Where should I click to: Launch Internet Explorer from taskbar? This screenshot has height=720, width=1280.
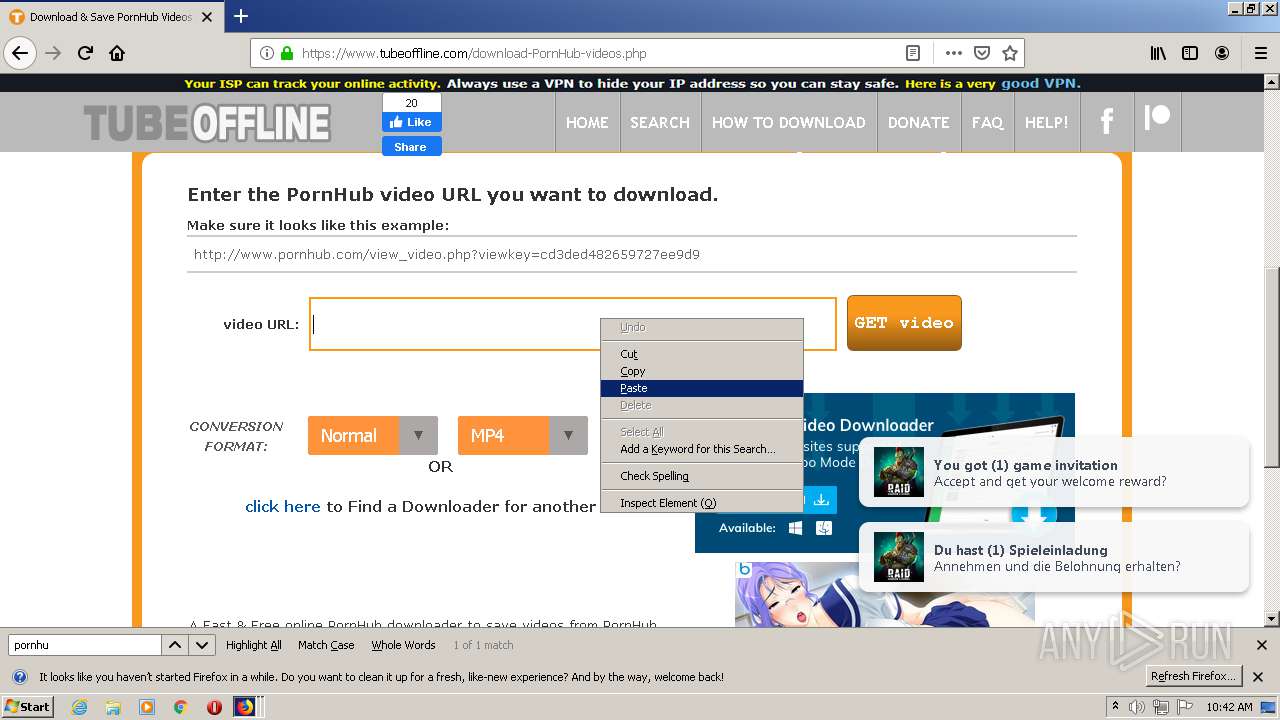tap(80, 707)
